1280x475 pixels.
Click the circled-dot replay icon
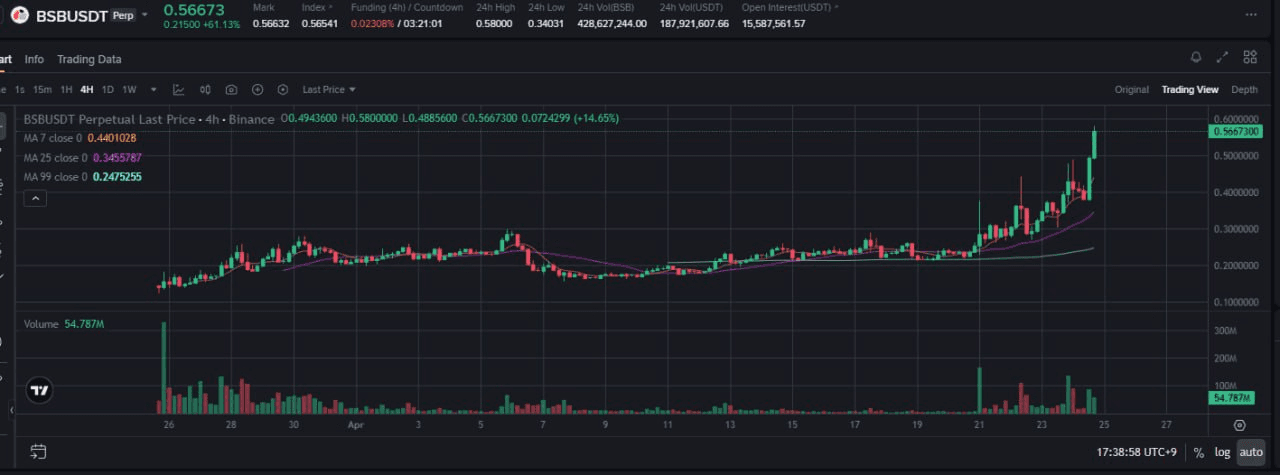click(x=283, y=90)
